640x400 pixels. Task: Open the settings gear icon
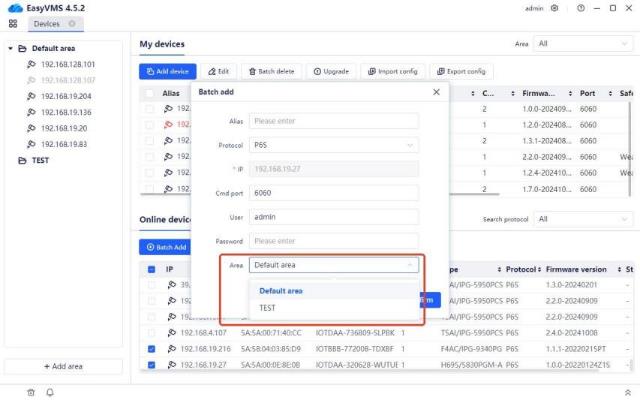tap(555, 8)
